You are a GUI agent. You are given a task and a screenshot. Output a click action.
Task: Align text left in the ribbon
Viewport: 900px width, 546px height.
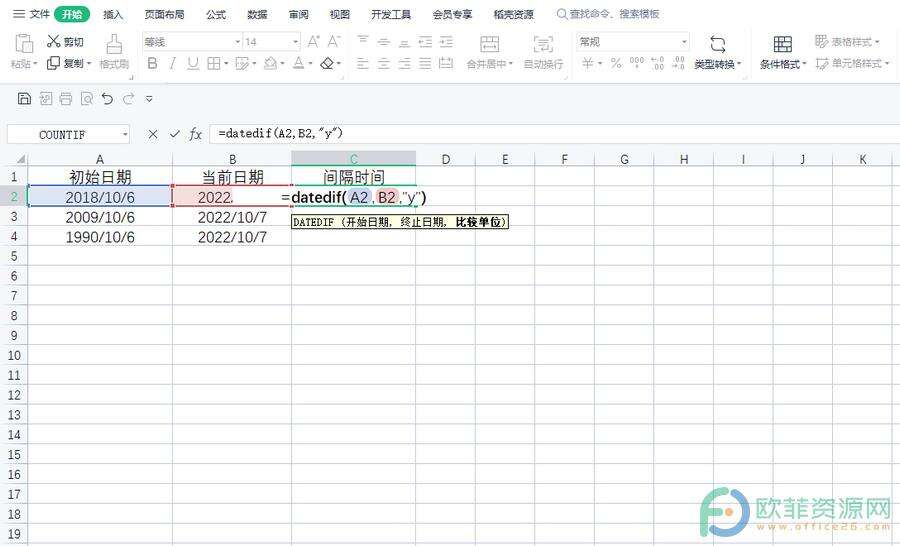pyautogui.click(x=363, y=63)
